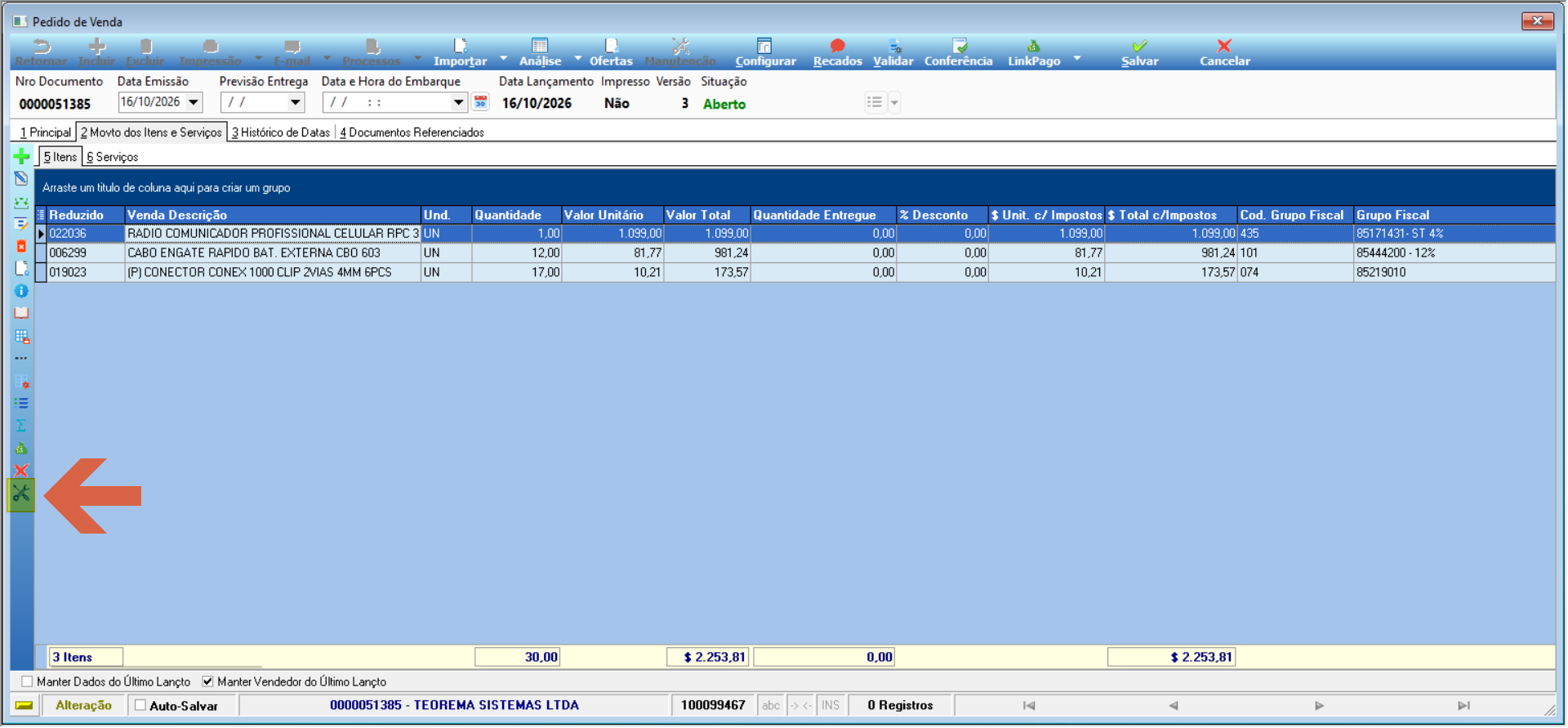Click the Cancelar button
Viewport: 1568px width, 728px height.
[x=1224, y=53]
